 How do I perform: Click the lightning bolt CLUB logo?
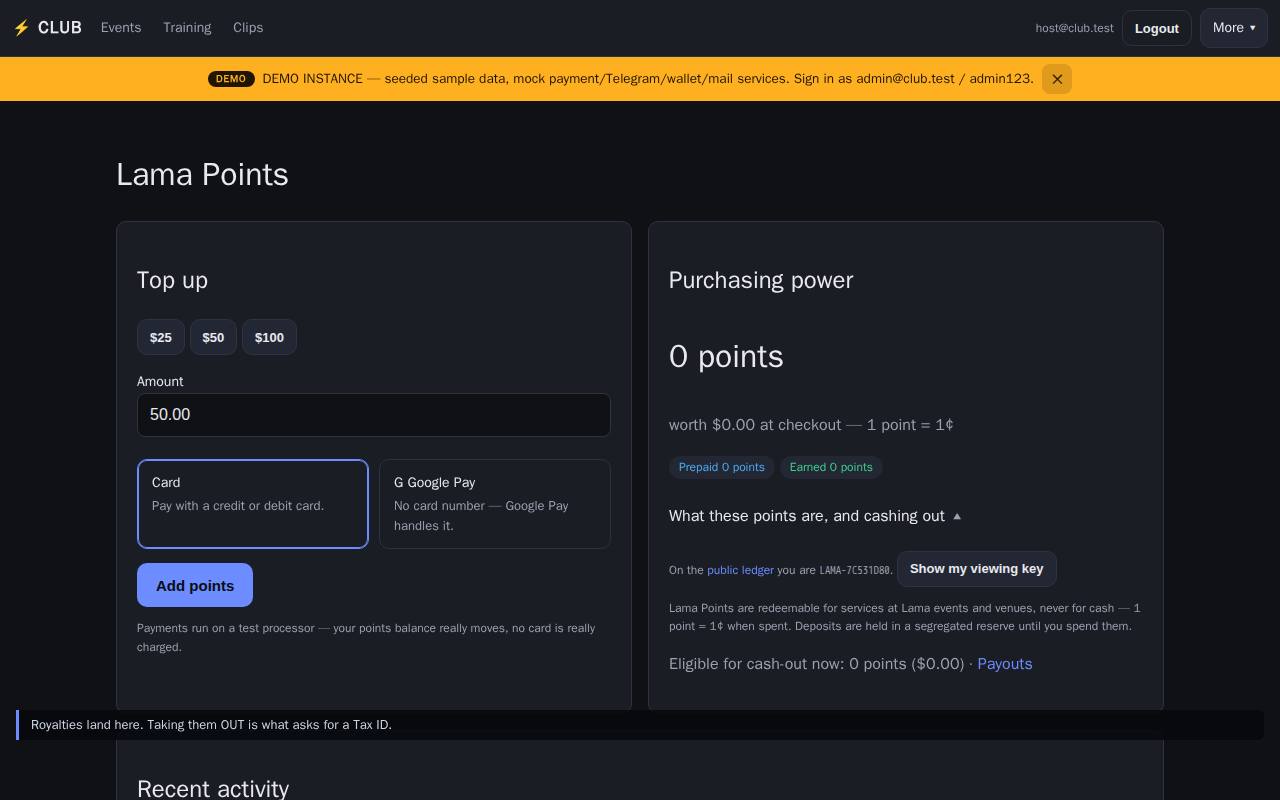click(47, 28)
